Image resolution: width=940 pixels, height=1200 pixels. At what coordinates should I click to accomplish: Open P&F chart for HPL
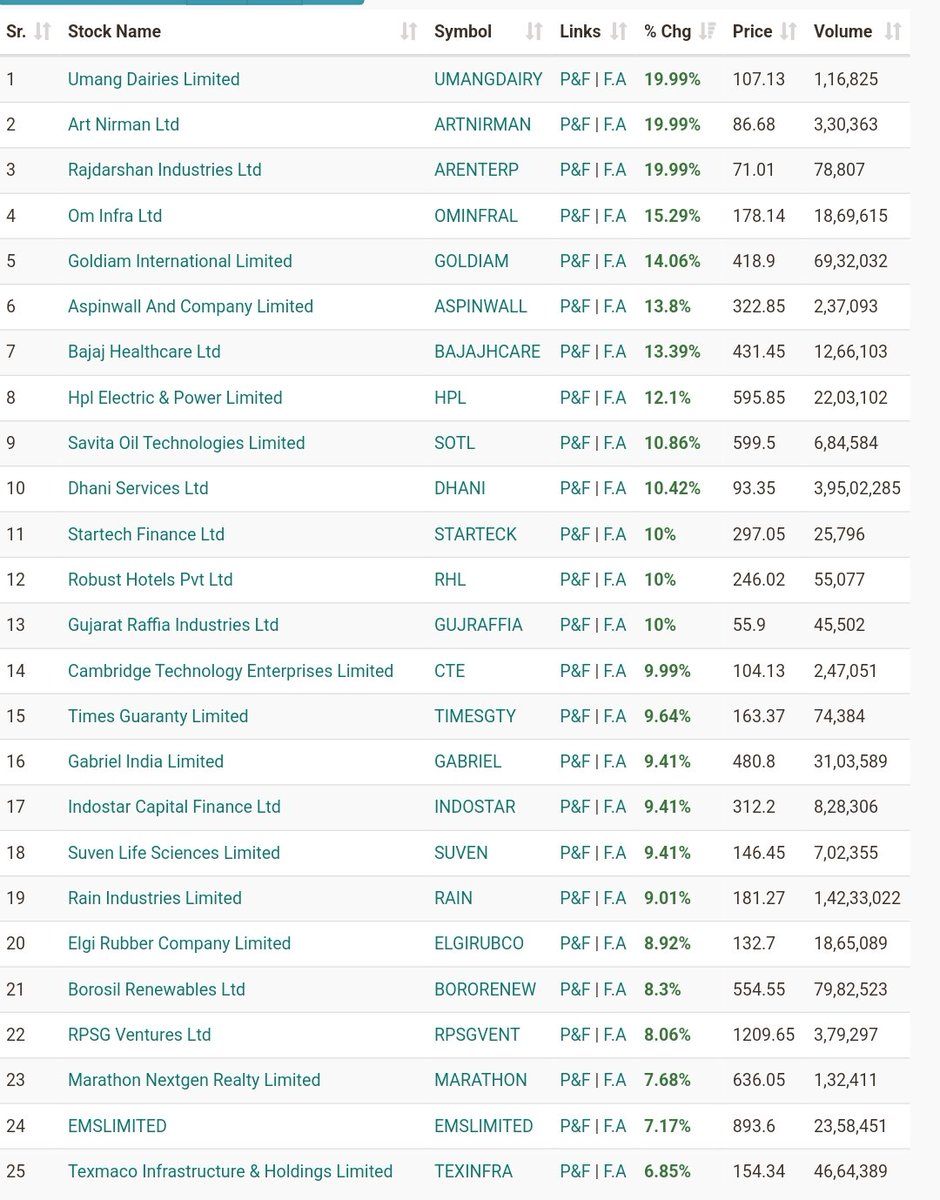(575, 398)
